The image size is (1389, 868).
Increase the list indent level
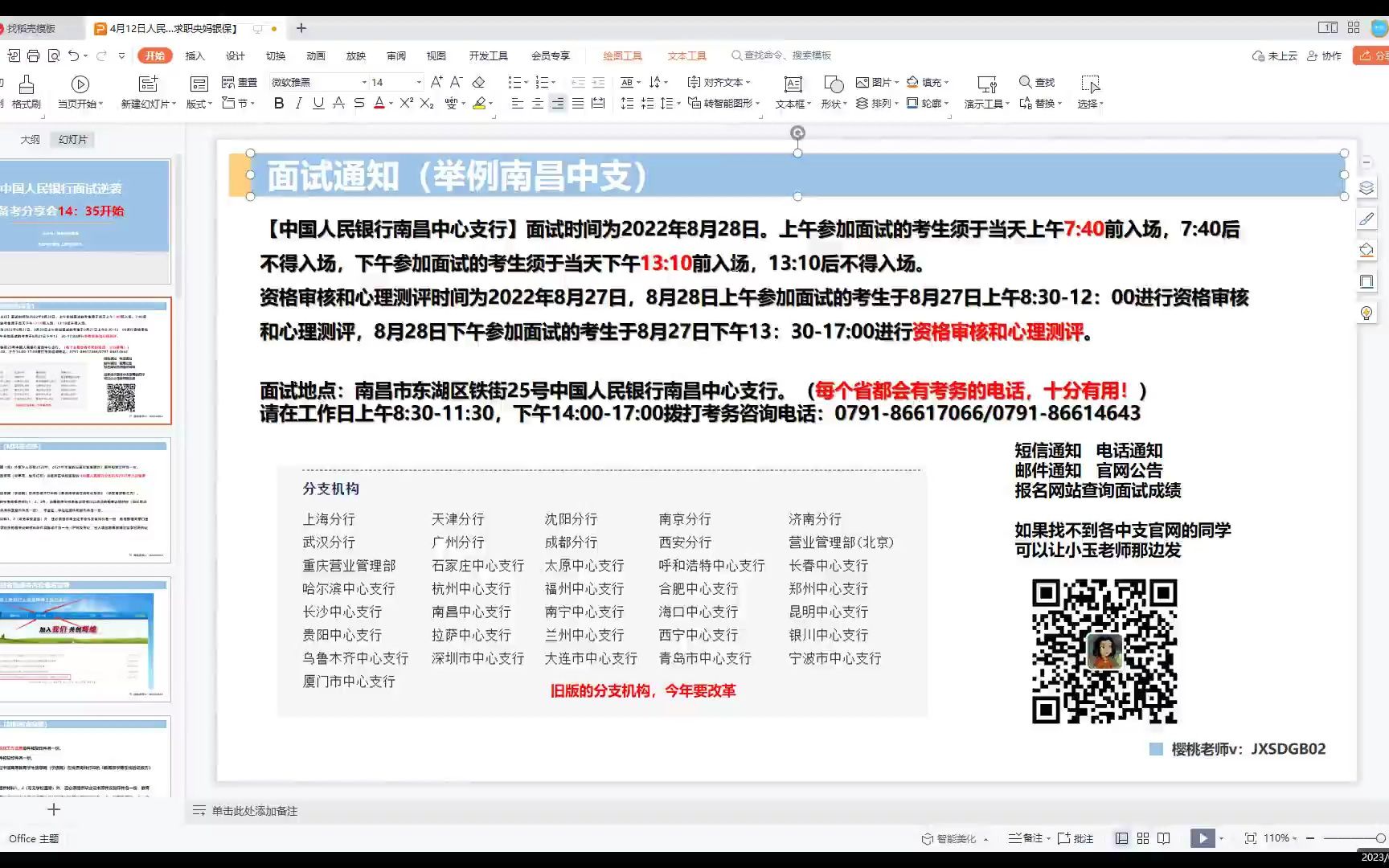point(598,82)
